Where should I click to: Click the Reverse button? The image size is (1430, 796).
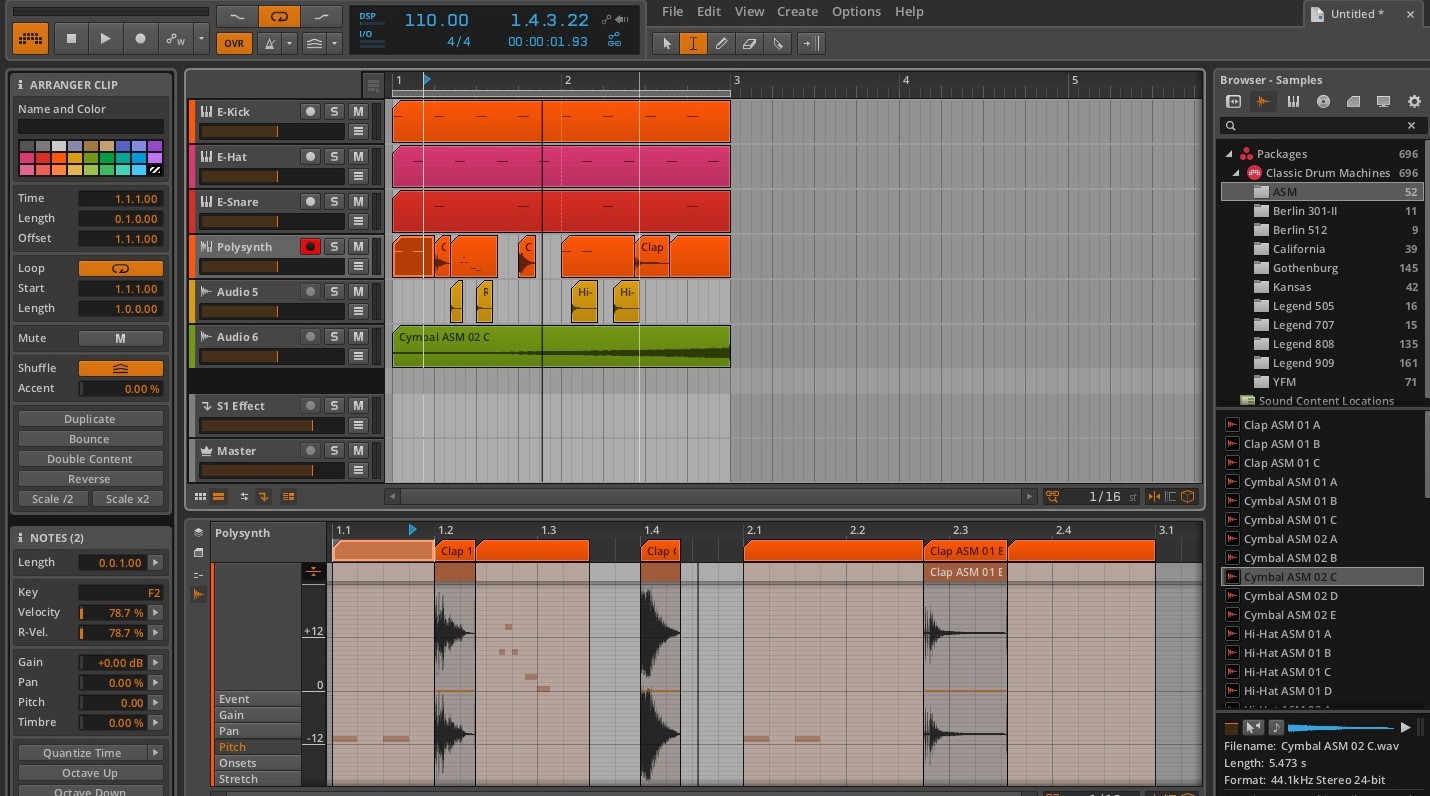point(90,479)
